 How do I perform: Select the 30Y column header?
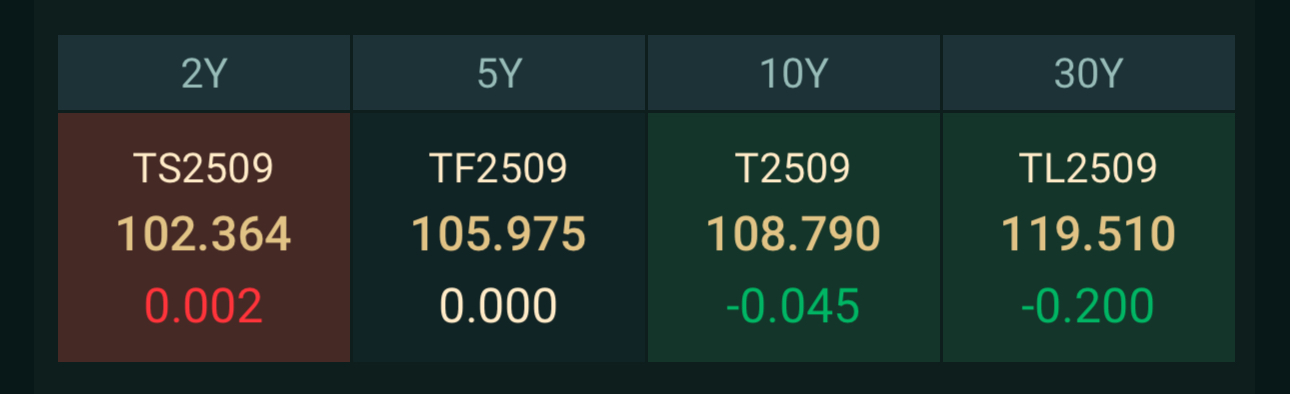coord(1088,73)
